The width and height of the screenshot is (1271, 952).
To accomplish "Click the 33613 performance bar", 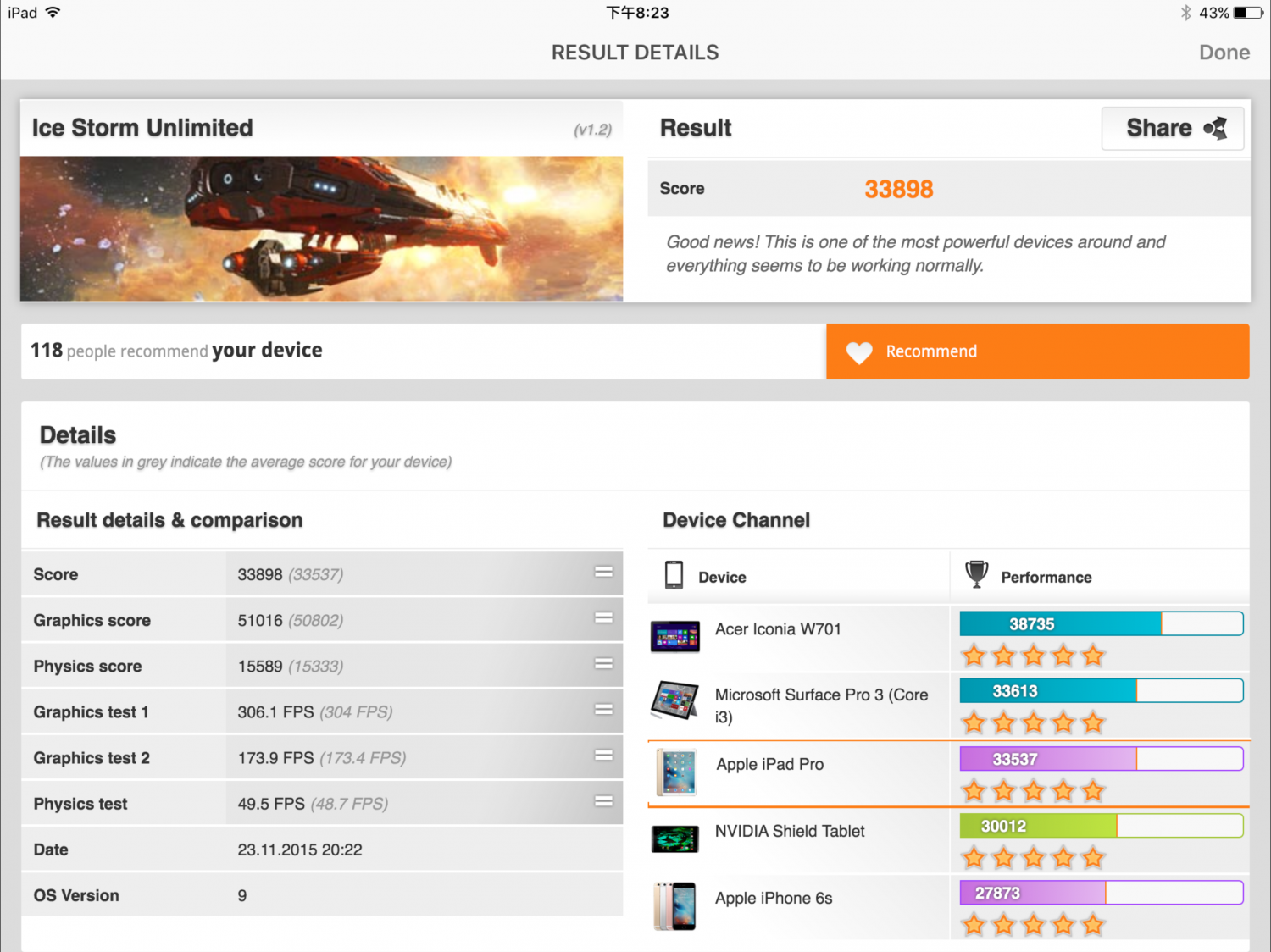I will coord(1102,691).
